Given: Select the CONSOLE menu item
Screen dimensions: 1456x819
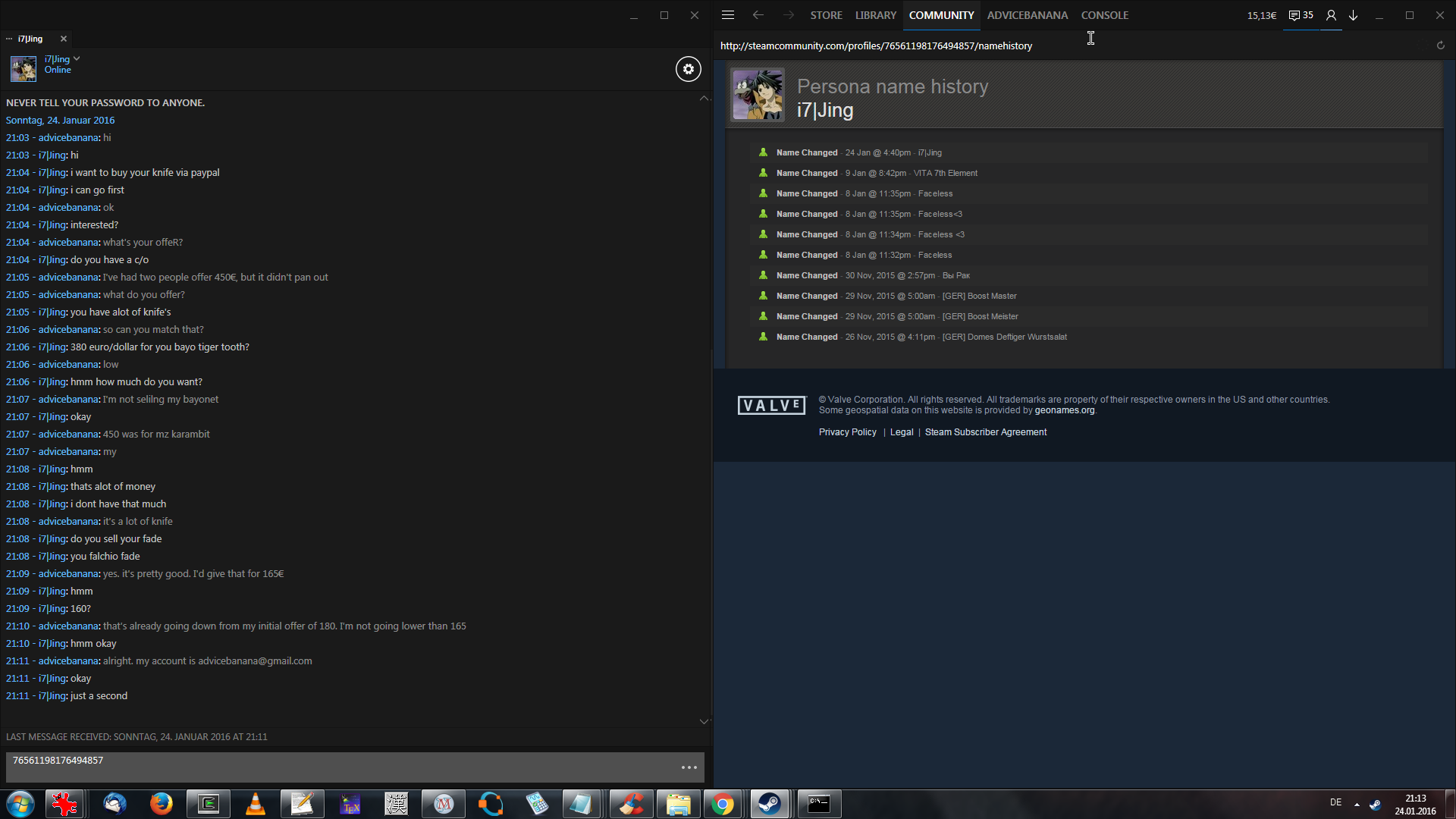Looking at the screenshot, I should pos(1104,15).
